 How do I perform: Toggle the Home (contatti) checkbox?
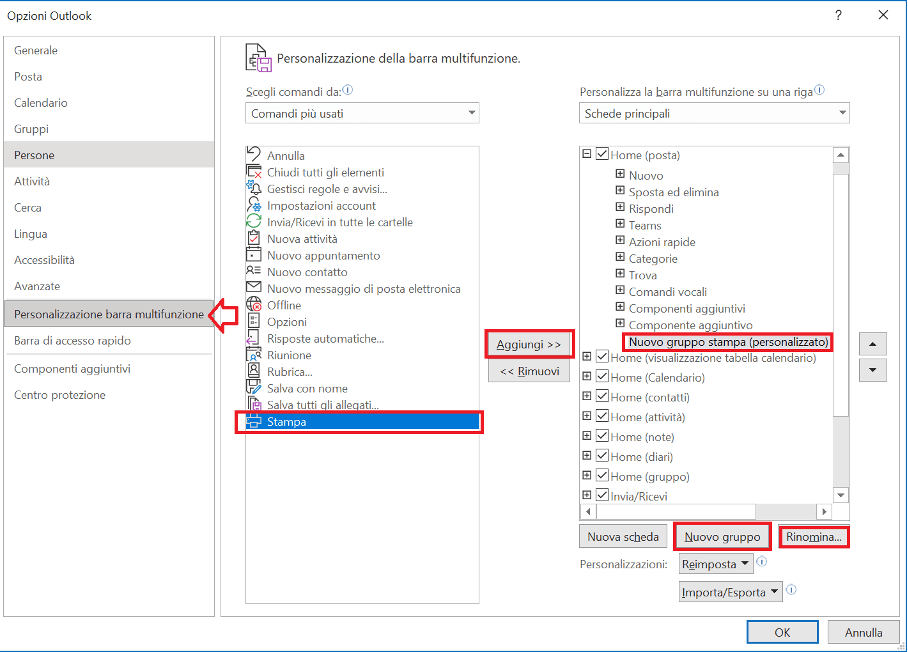602,396
